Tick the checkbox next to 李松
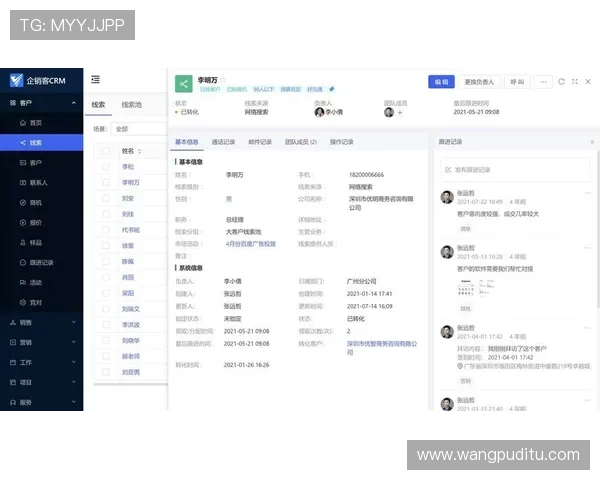Image resolution: width=600 pixels, height=480 pixels. 106,167
